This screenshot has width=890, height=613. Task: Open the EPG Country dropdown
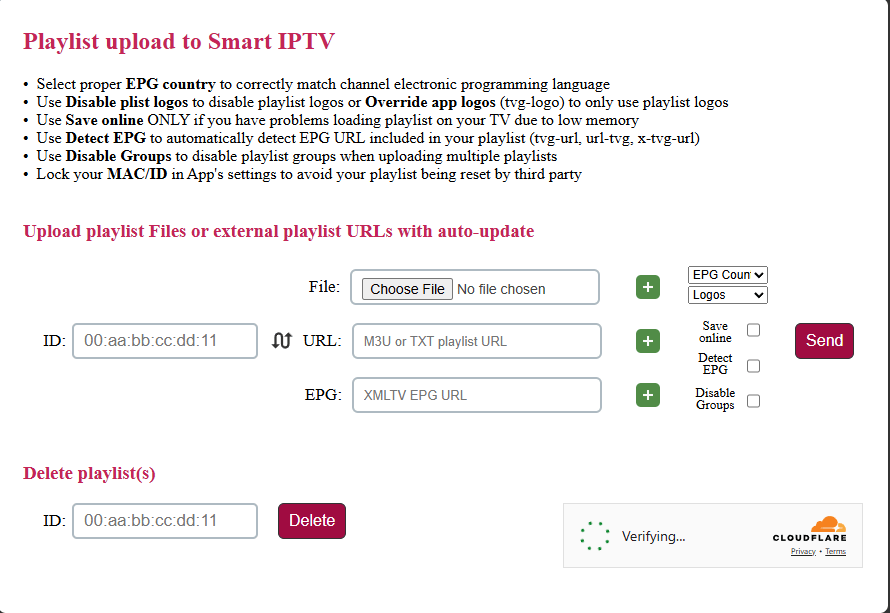(728, 275)
